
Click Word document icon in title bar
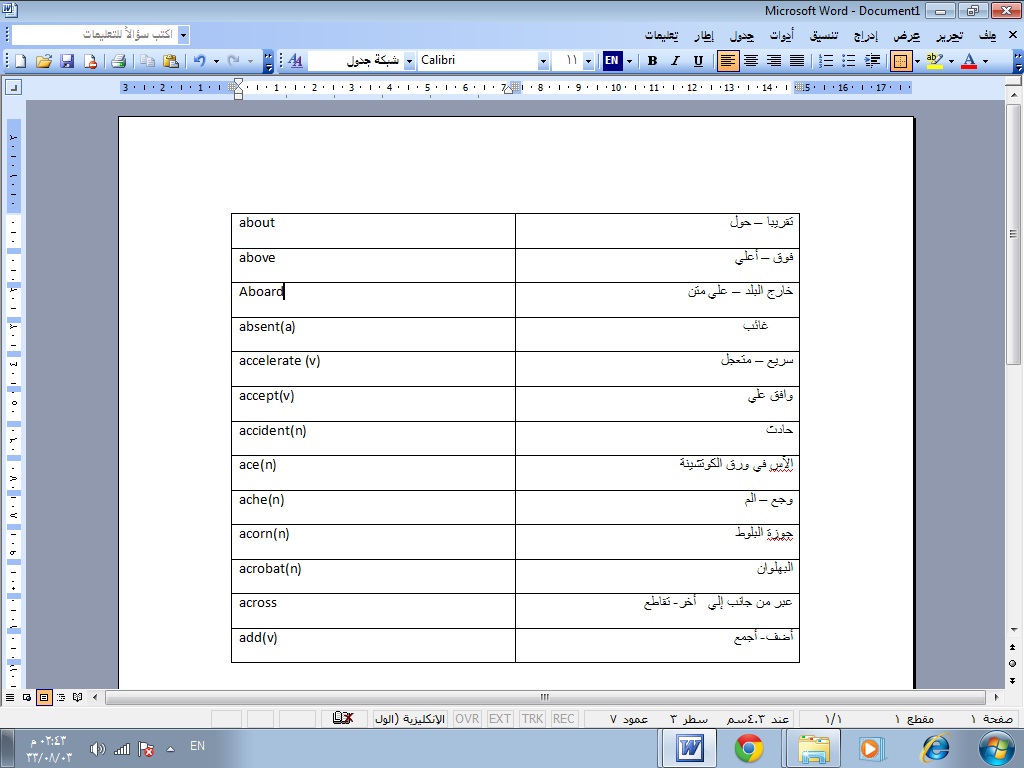click(10, 10)
